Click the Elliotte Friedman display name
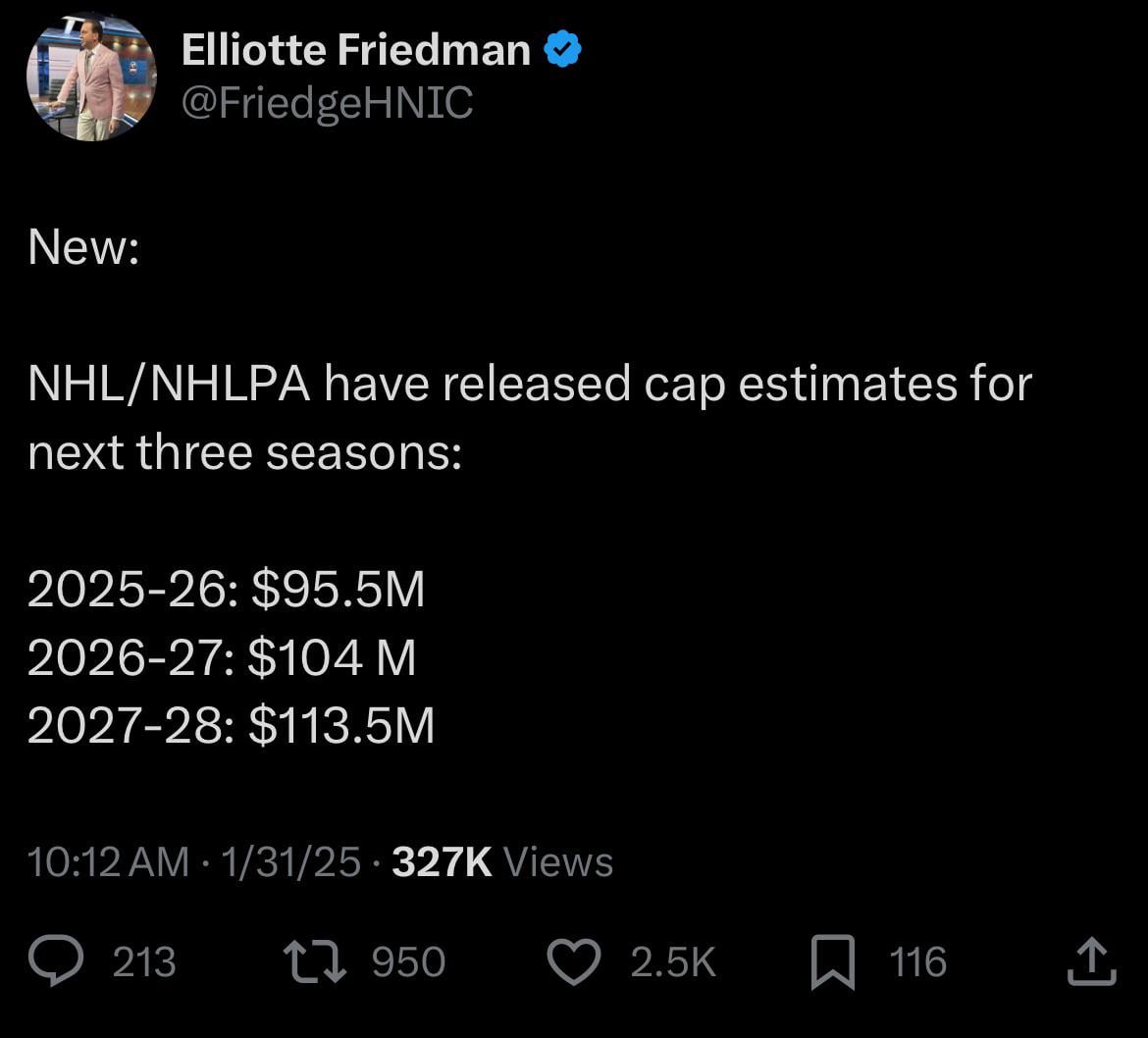 [355, 50]
